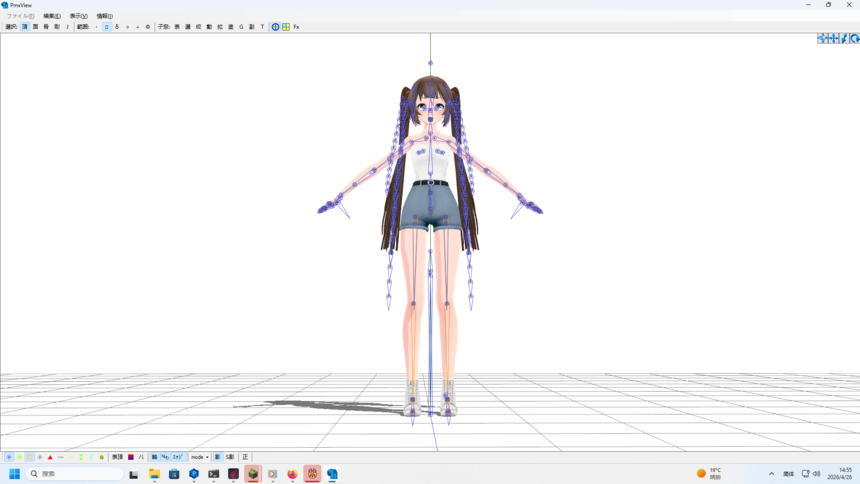This screenshot has width=860, height=484.
Task: Toggle the orange square display icon
Action: click(x=30, y=457)
